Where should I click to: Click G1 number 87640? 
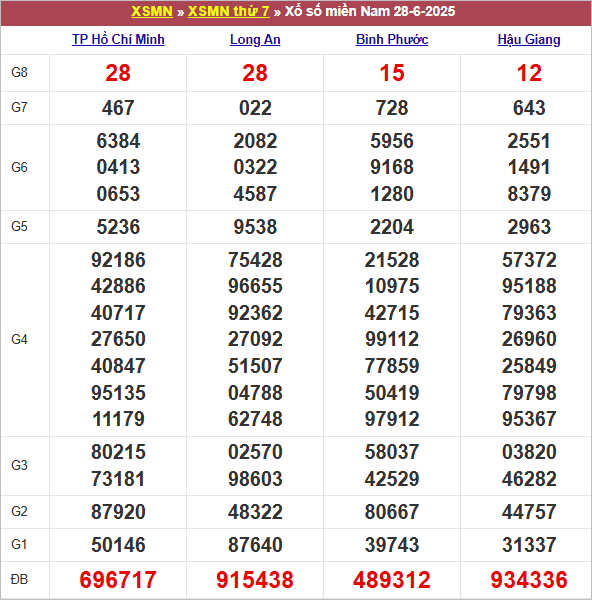(255, 545)
